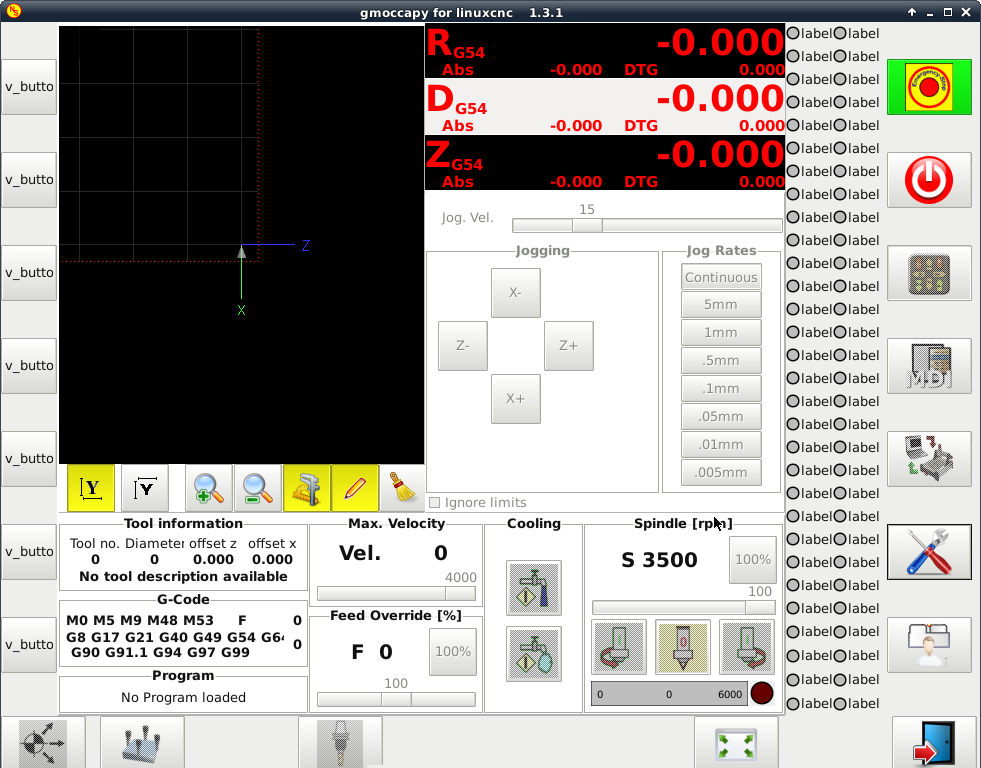Reset feed override to 100%
This screenshot has height=768, width=981.
[x=453, y=652]
